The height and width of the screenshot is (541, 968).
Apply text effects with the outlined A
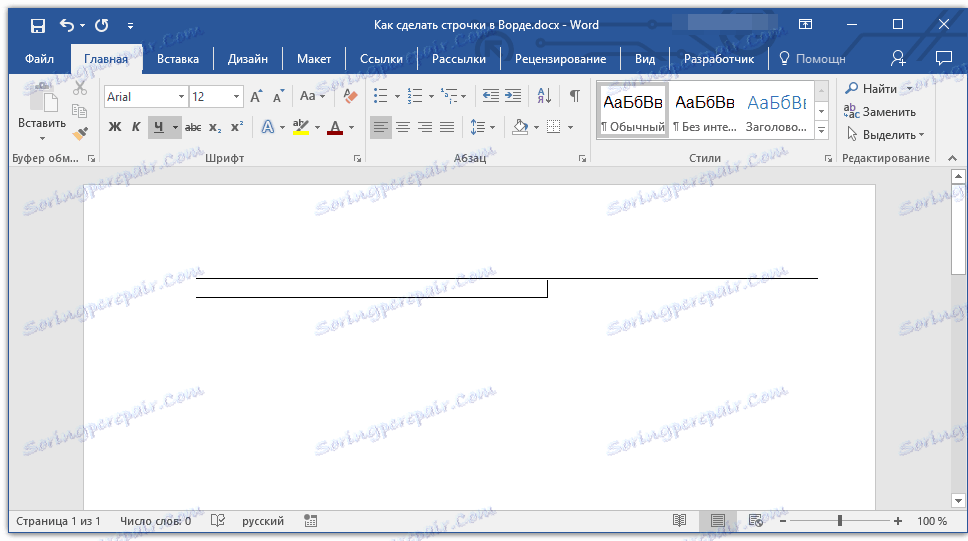pyautogui.click(x=267, y=127)
